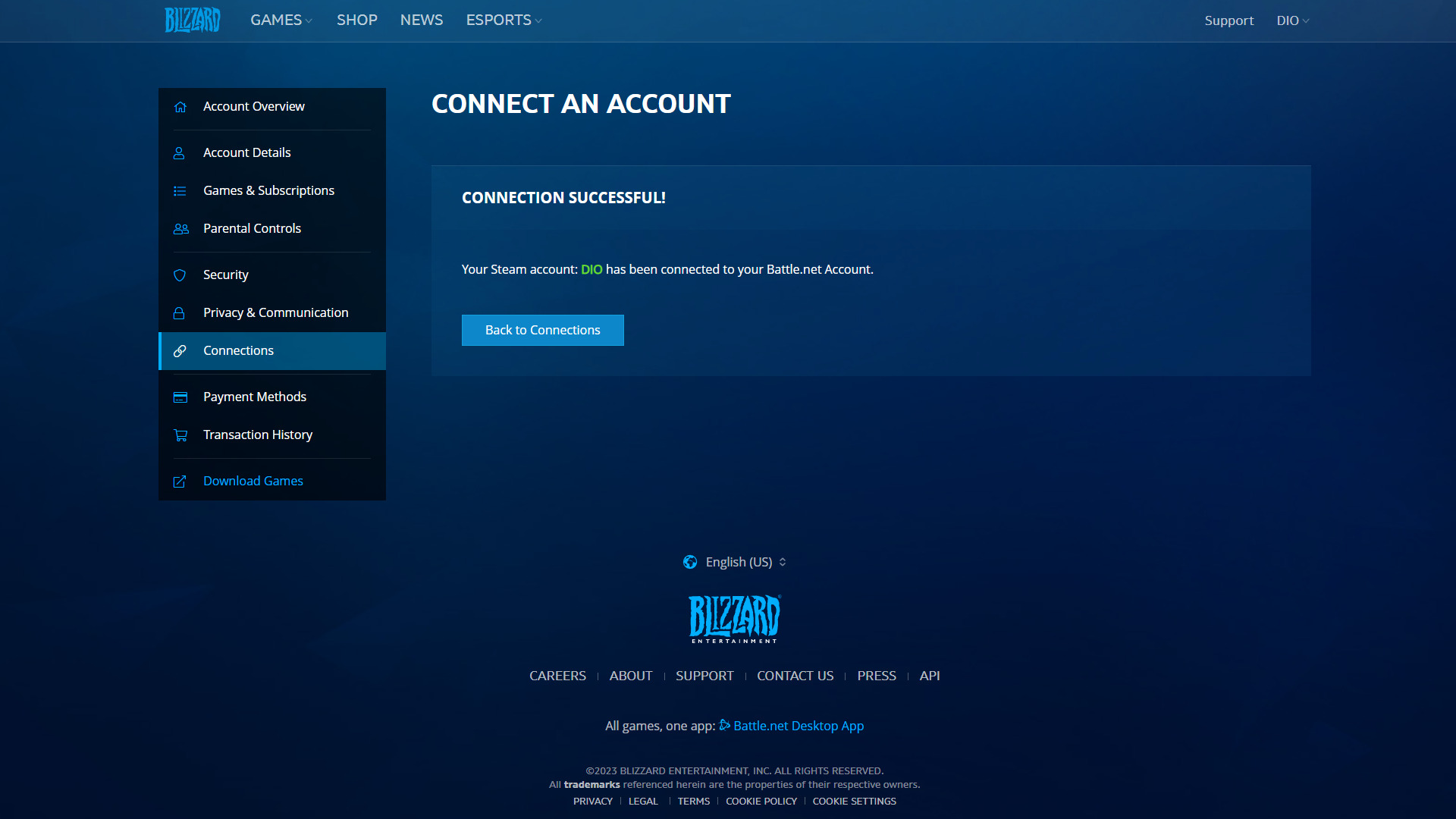Click the Account Overview home icon
1456x819 pixels.
[x=180, y=106]
